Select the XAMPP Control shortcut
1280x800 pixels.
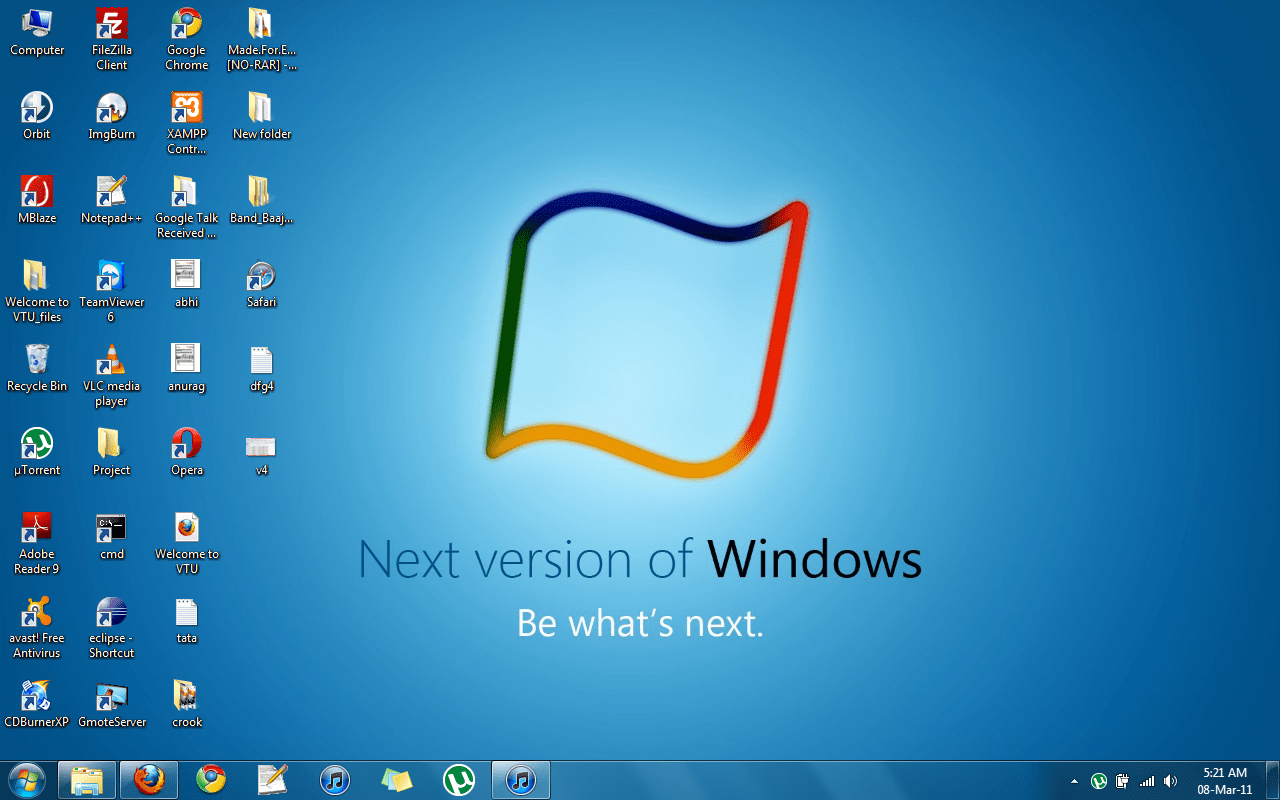[186, 123]
